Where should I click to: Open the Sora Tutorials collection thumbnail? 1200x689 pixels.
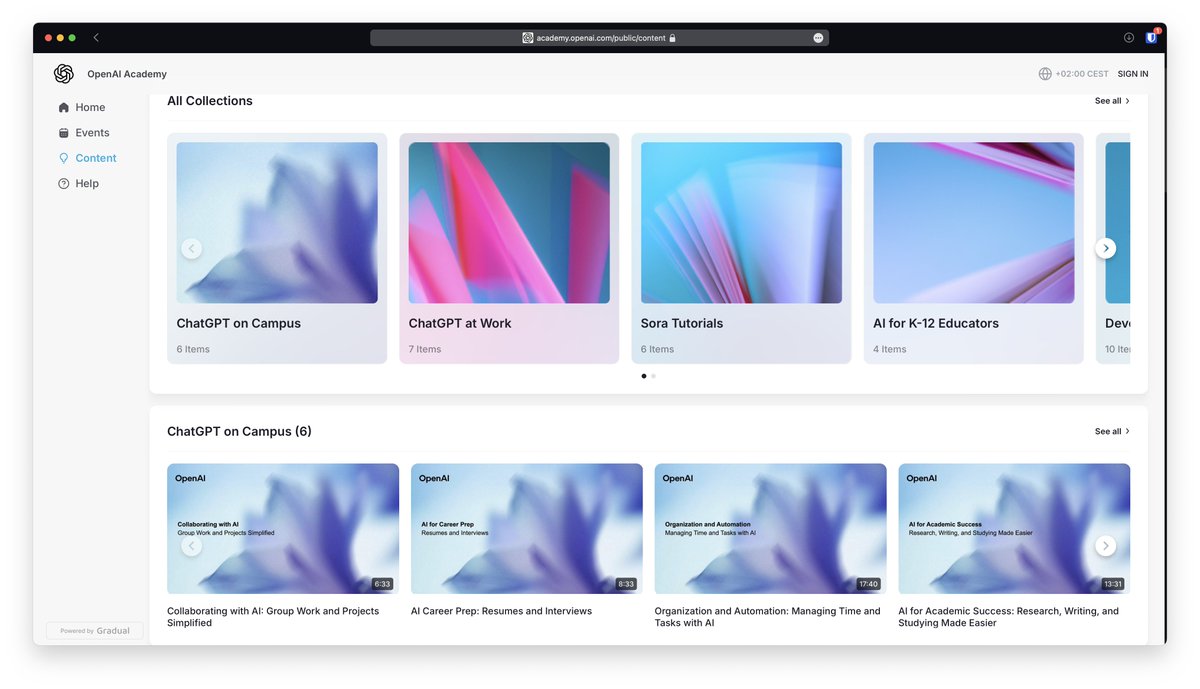tap(741, 223)
